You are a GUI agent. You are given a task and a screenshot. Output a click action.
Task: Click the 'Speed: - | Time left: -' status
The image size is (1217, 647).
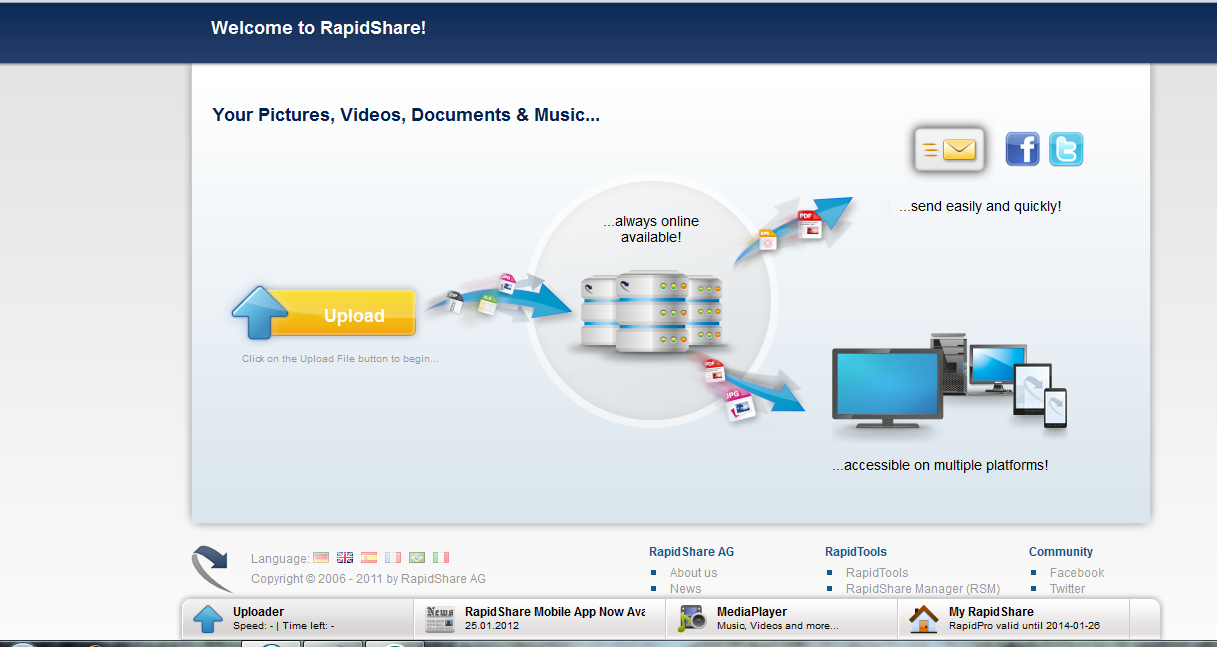click(284, 627)
